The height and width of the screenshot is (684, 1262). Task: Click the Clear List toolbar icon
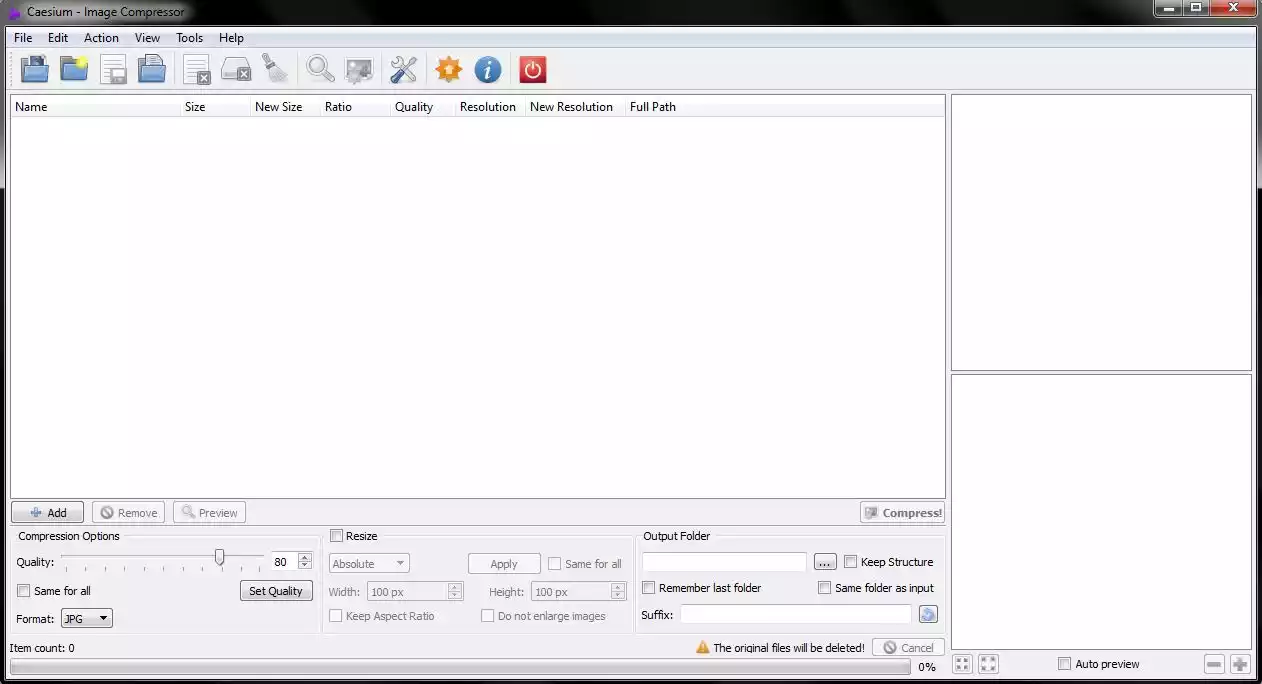[236, 69]
